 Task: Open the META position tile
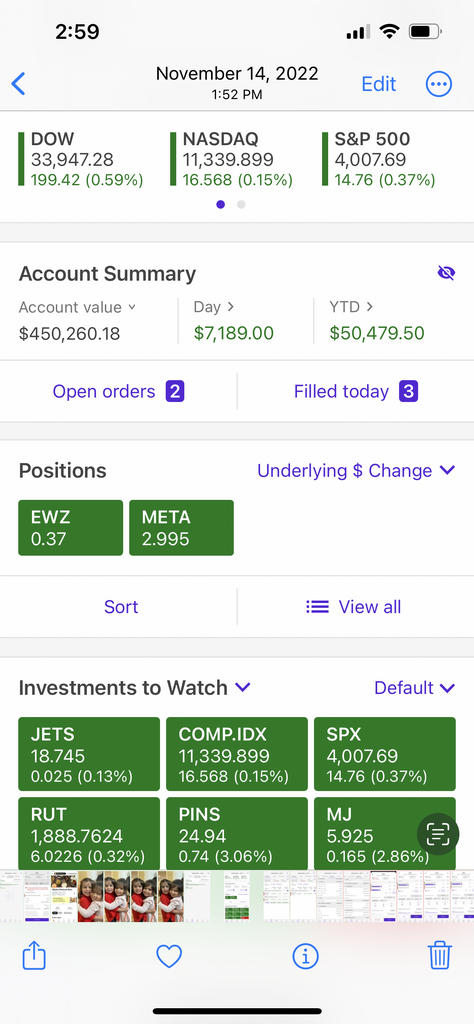click(182, 528)
